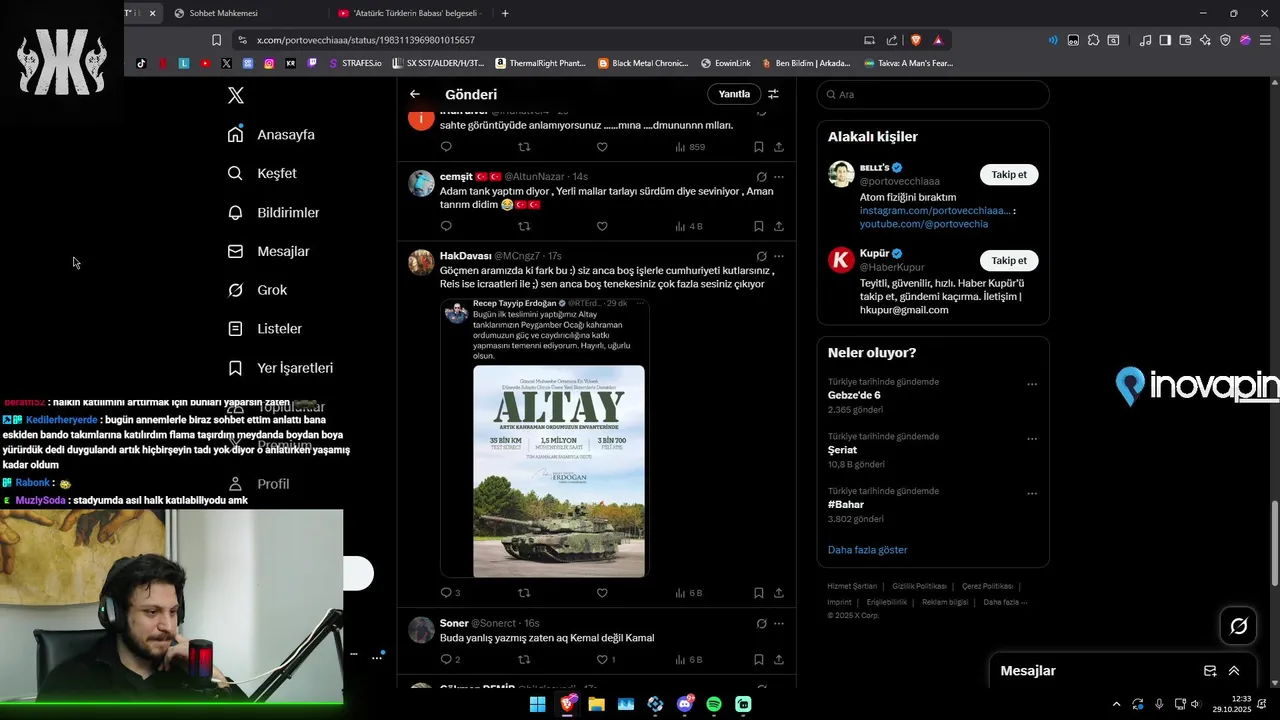The width and height of the screenshot is (1280, 720).
Task: Open the STRAFES.io bookmark
Action: tap(355, 63)
